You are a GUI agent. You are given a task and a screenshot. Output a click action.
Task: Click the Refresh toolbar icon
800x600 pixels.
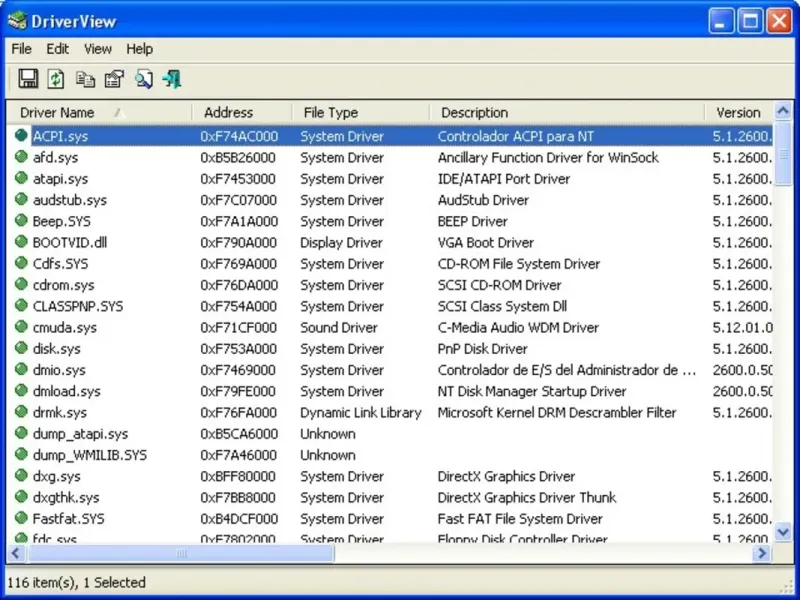(x=56, y=79)
